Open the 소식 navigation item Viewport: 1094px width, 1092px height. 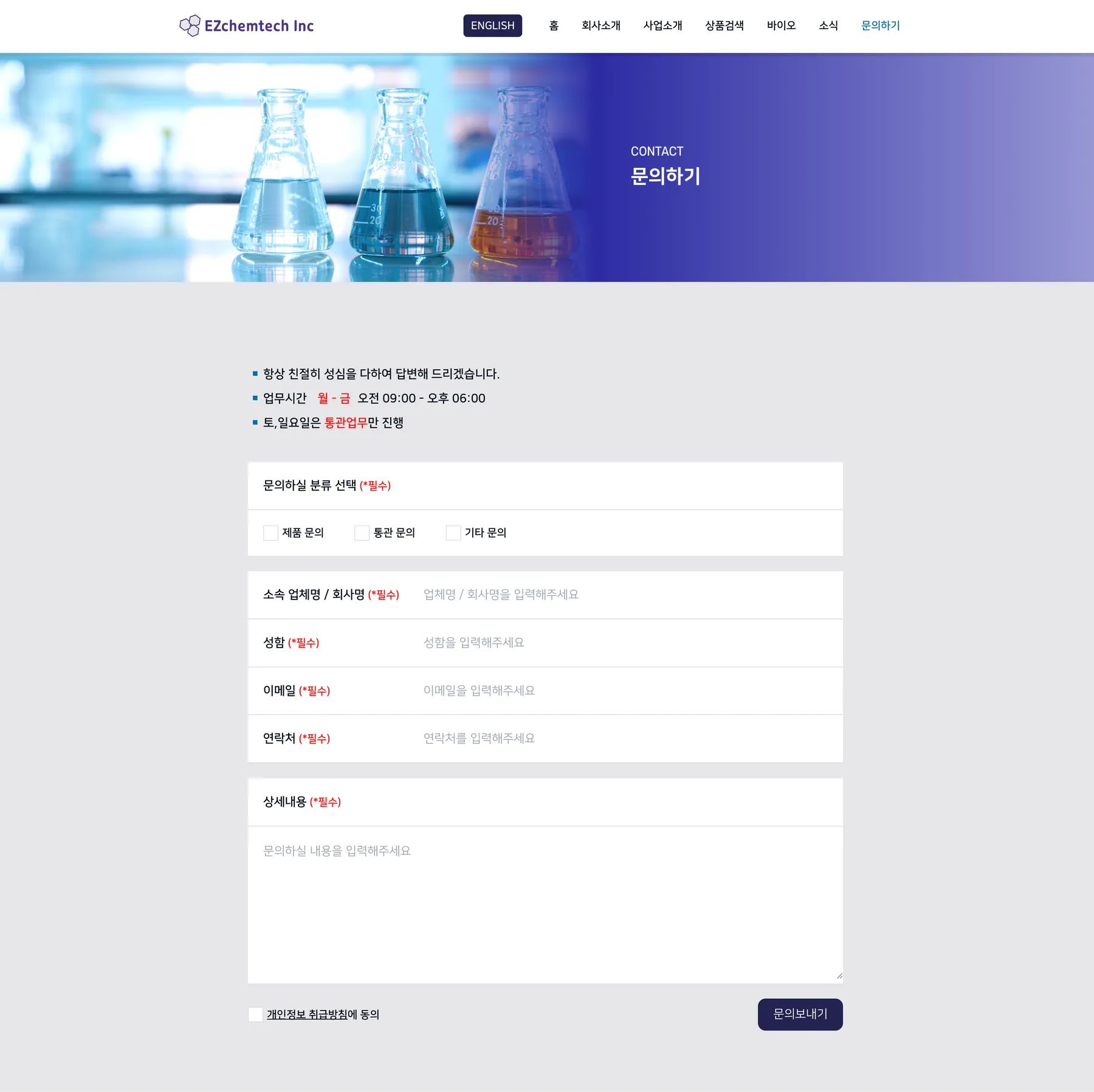(x=828, y=26)
